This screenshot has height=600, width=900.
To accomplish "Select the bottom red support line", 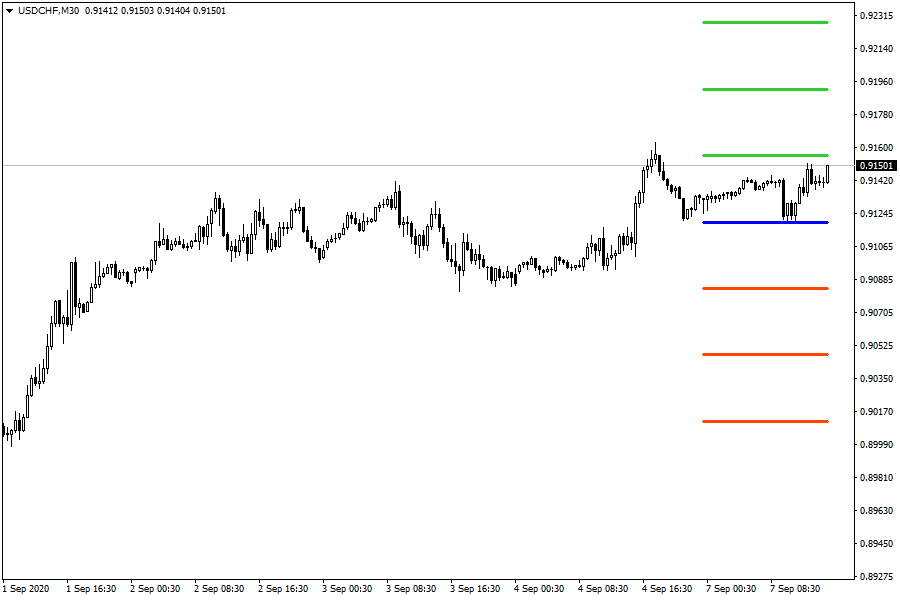I will [x=765, y=421].
